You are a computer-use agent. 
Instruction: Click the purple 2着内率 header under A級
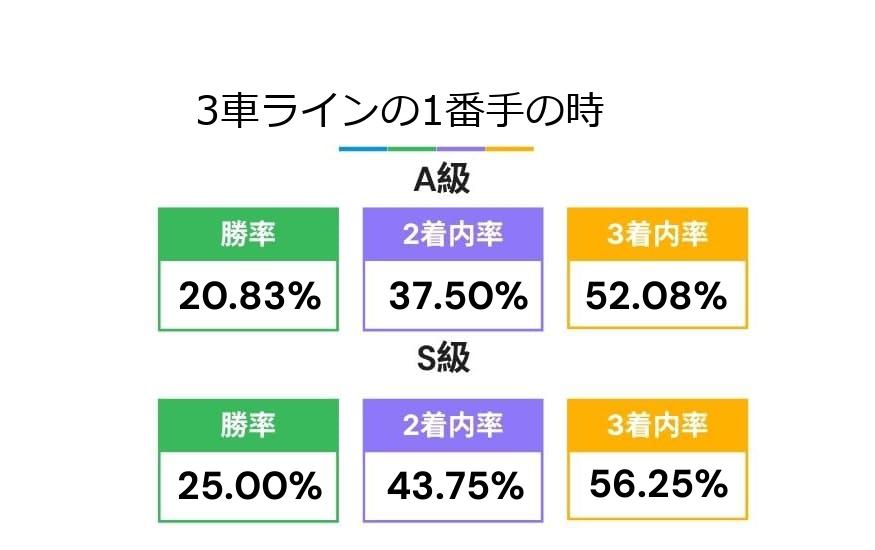pyautogui.click(x=453, y=234)
